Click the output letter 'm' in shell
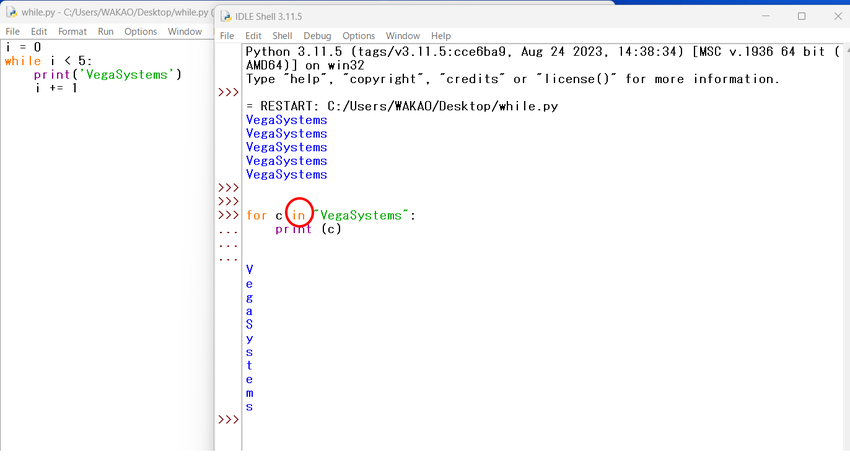 click(x=249, y=393)
